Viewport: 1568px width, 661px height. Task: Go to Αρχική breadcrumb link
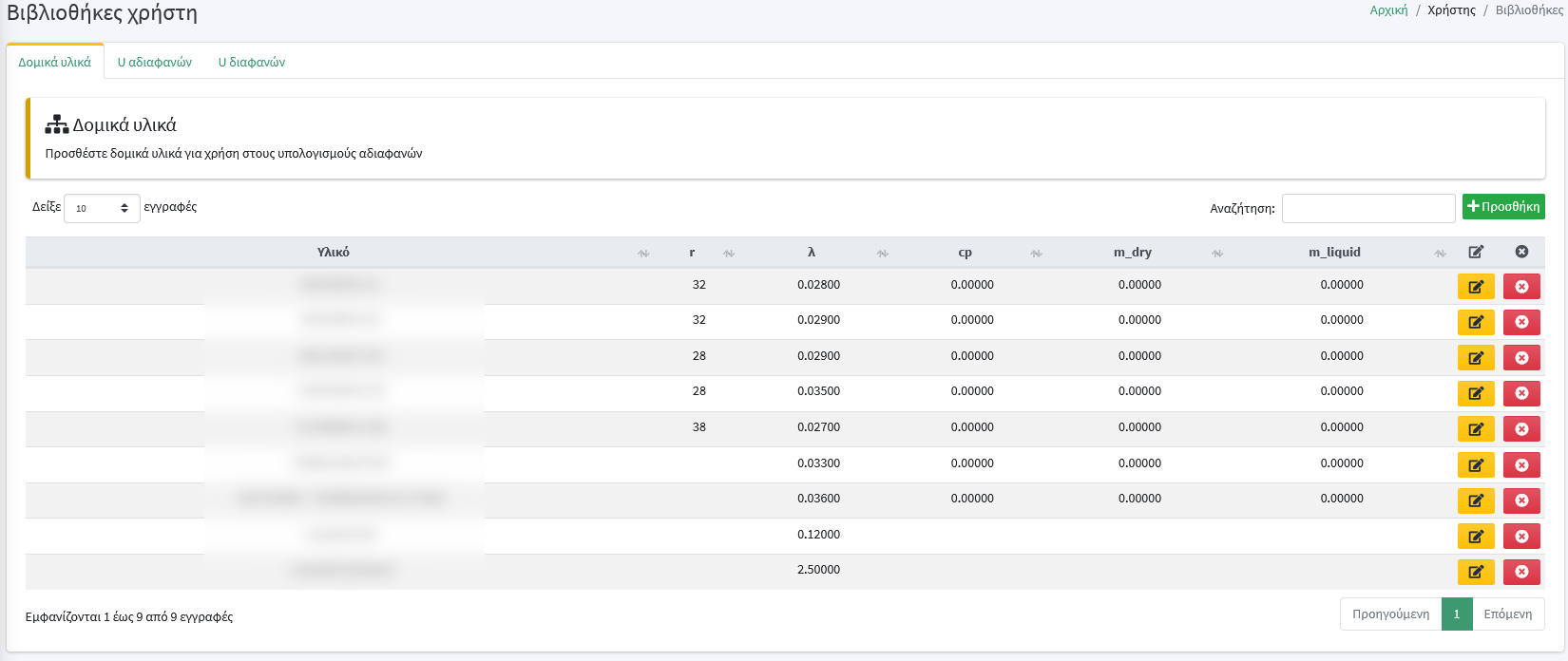pyautogui.click(x=1388, y=10)
